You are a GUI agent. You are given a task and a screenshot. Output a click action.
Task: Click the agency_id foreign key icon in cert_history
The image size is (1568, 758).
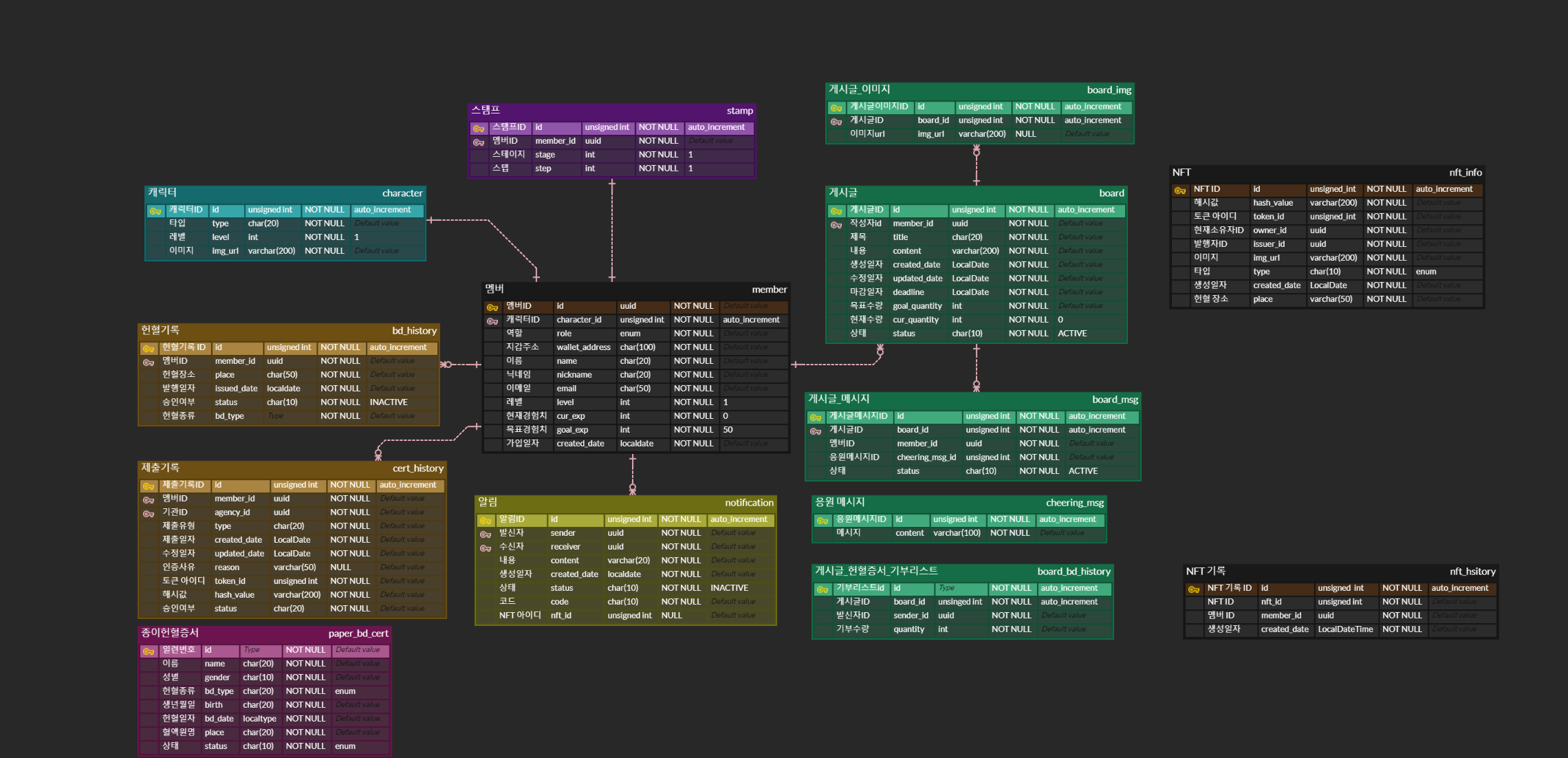pyautogui.click(x=148, y=514)
